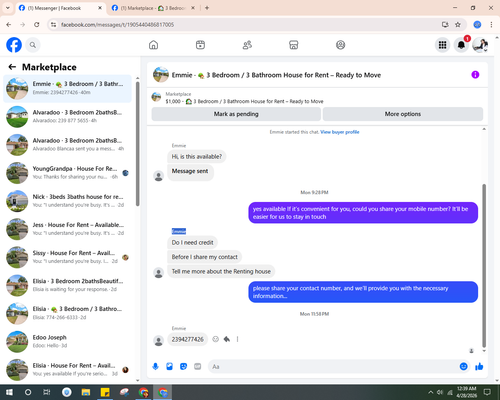The height and width of the screenshot is (400, 500).
Task: Click the Facebook search icon
Action: click(x=33, y=45)
